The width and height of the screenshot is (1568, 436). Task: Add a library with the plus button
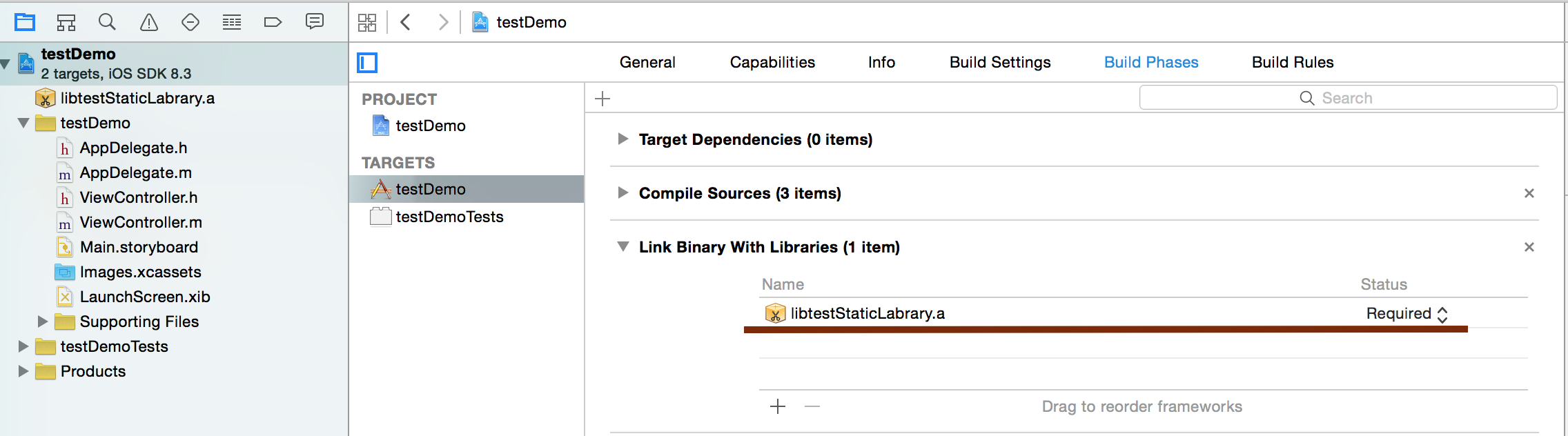click(778, 406)
